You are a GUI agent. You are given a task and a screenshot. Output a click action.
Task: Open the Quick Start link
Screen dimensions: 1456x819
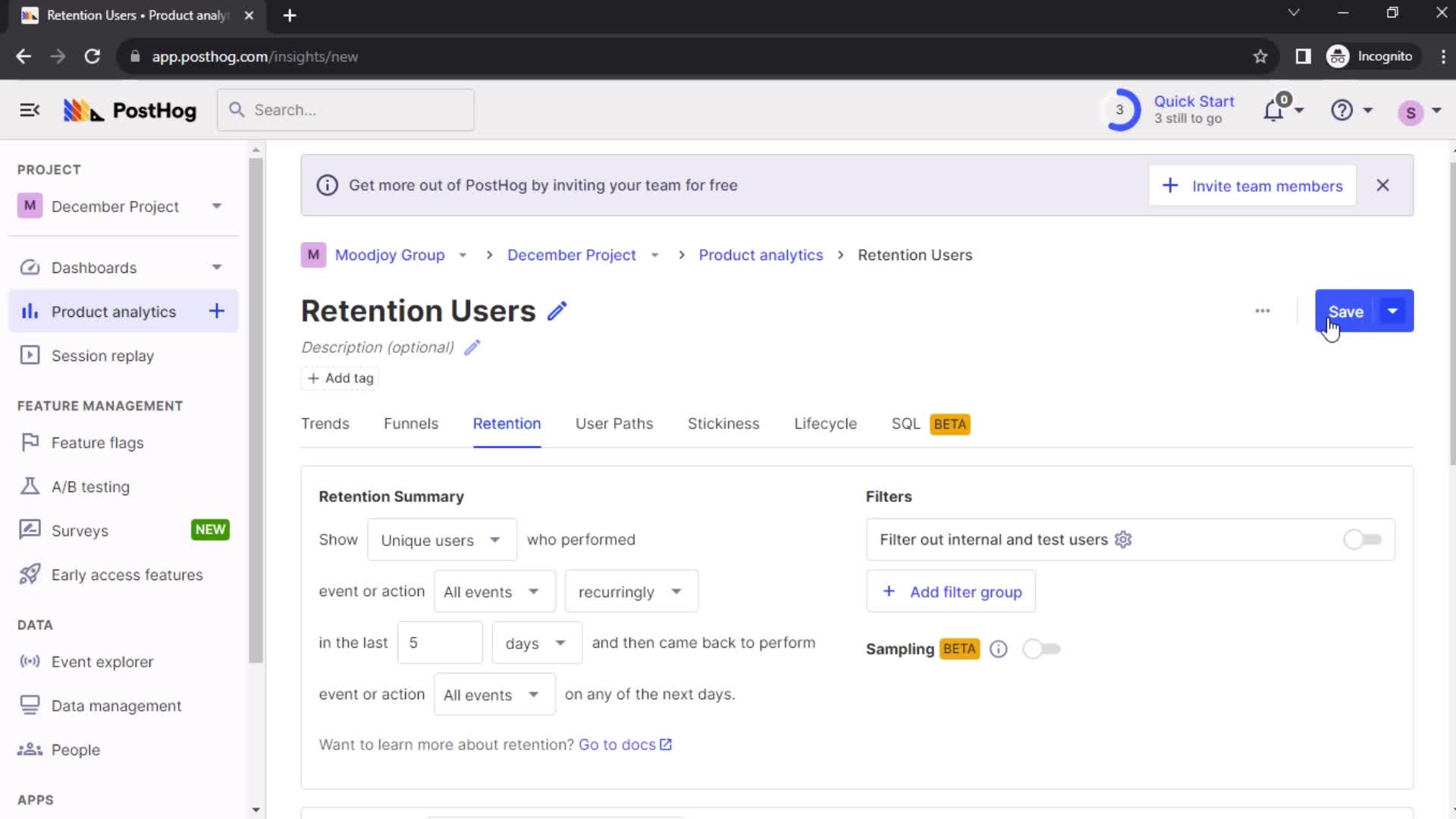(x=1194, y=102)
